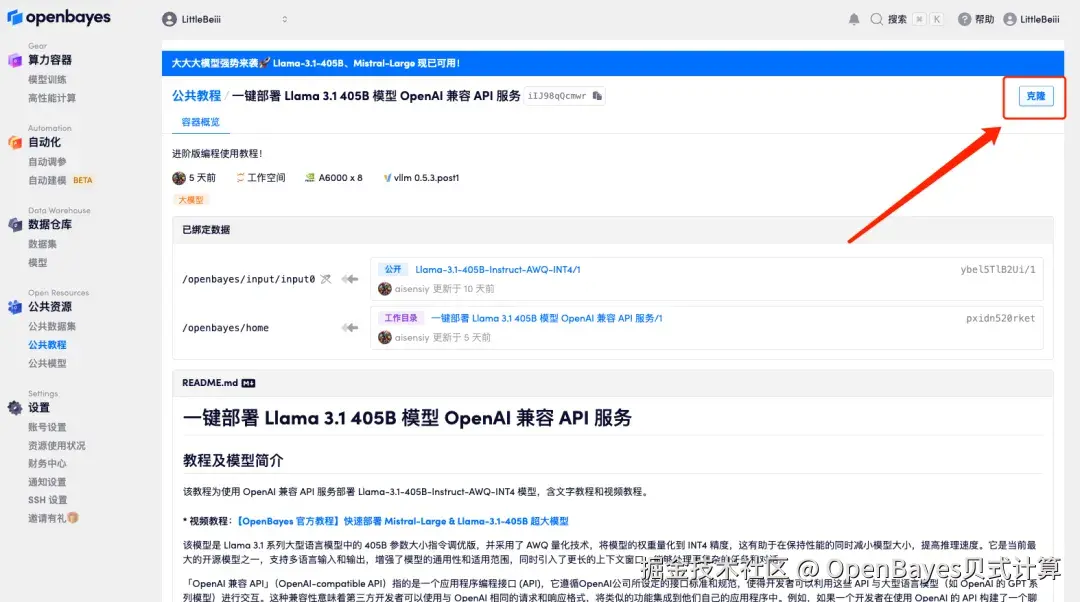
Task: Click the gift icon beside 邀请有礼
Action: [73, 518]
